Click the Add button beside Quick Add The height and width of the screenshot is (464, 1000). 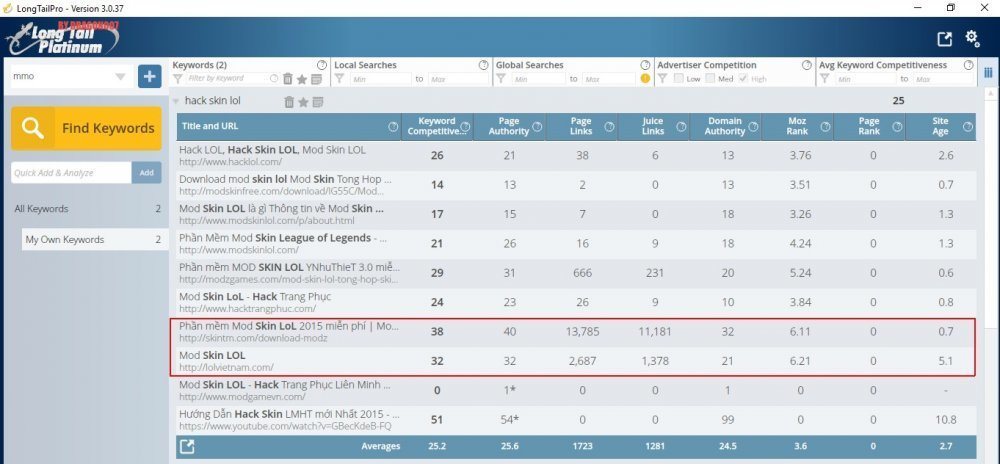(x=146, y=173)
